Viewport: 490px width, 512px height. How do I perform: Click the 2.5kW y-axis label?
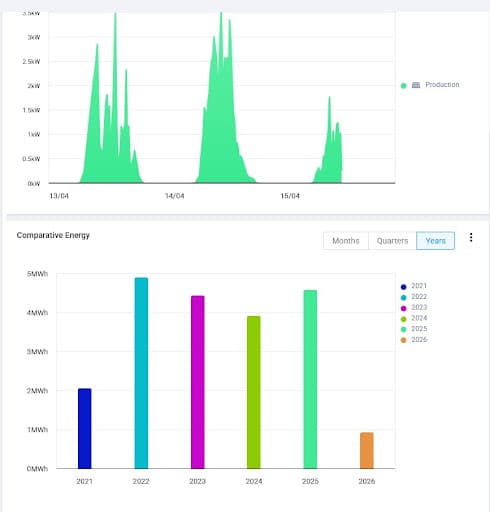[x=31, y=62]
